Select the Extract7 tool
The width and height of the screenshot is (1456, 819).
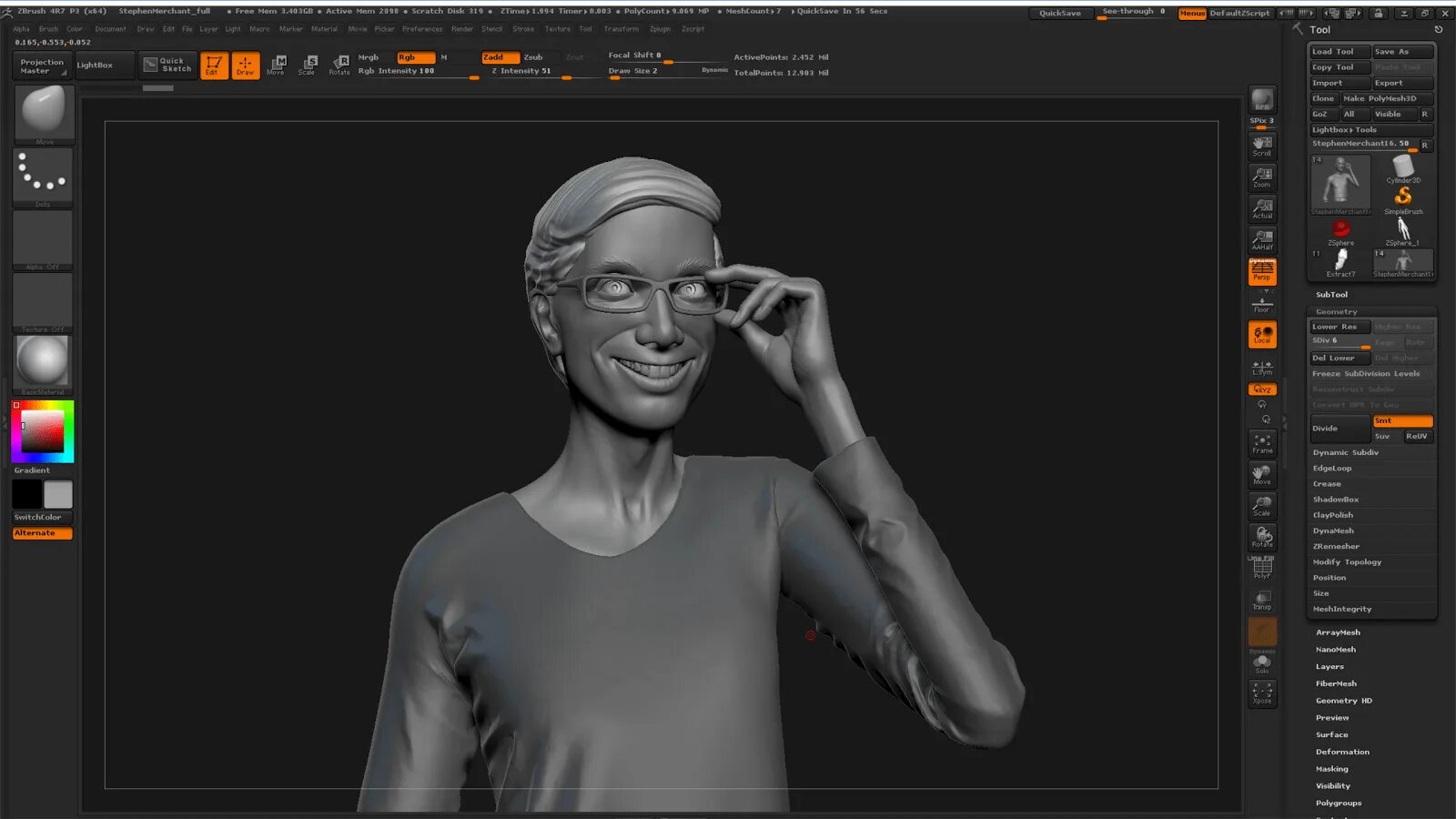tap(1340, 263)
